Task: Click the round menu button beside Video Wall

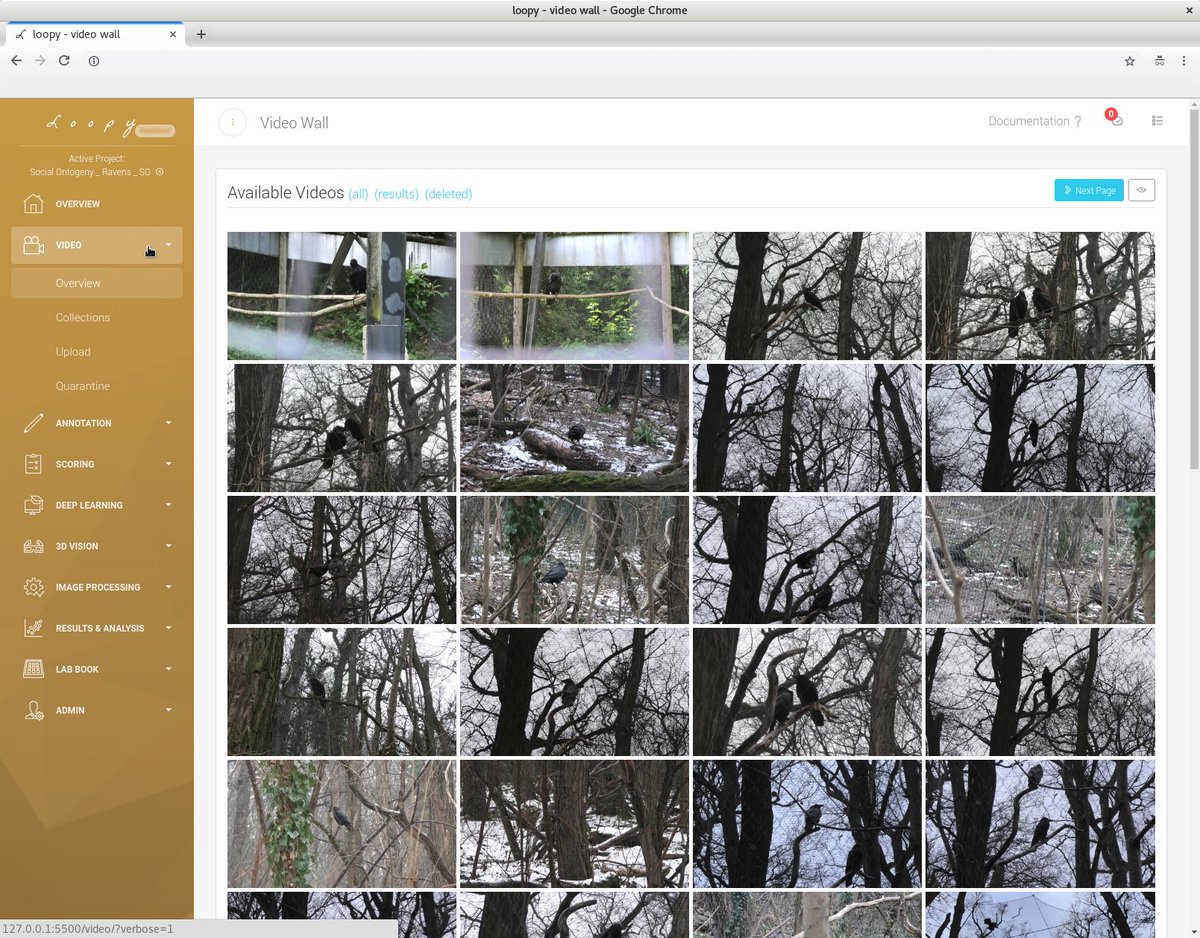Action: pyautogui.click(x=232, y=122)
